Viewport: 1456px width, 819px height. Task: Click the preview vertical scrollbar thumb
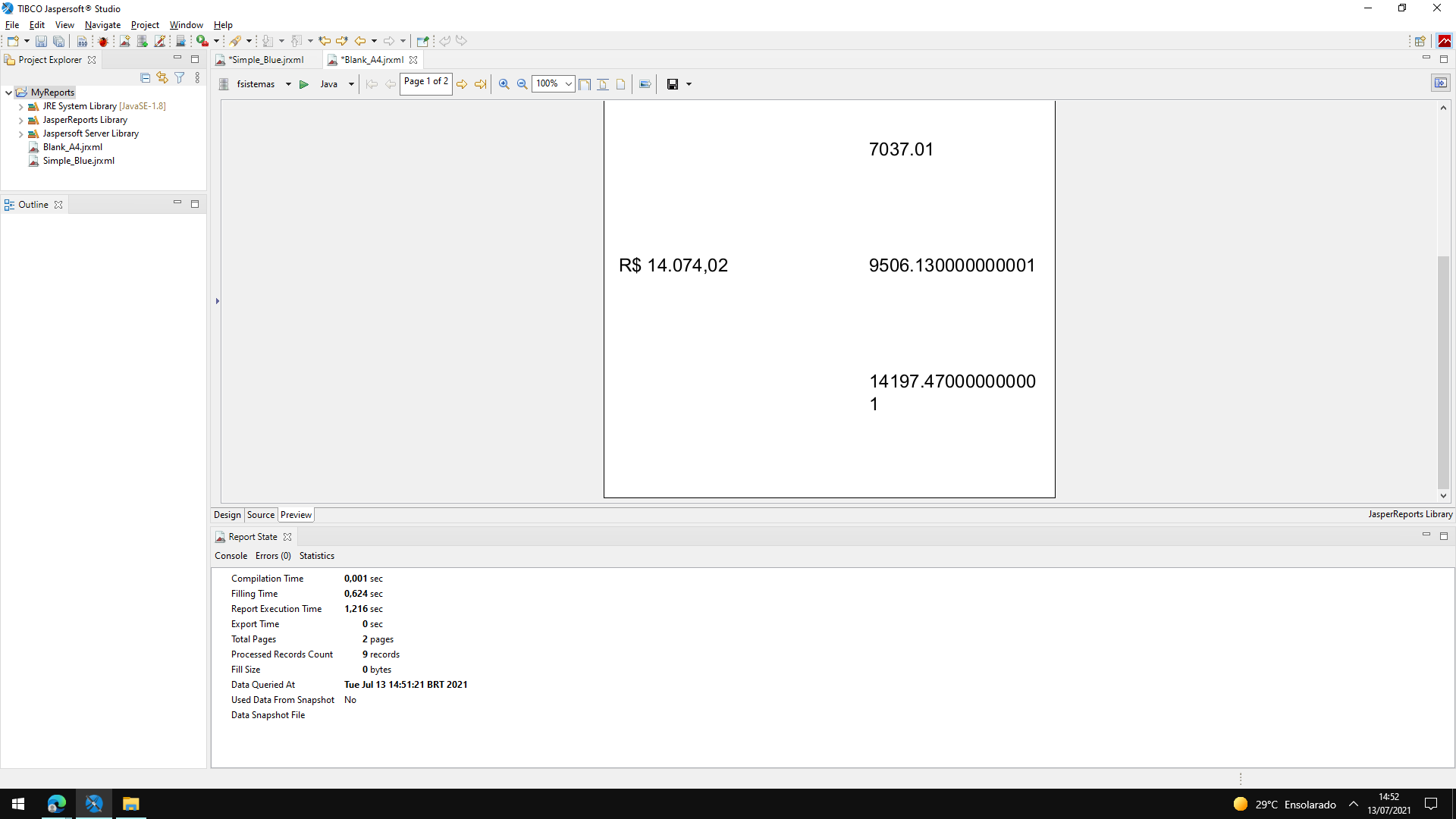click(x=1443, y=372)
